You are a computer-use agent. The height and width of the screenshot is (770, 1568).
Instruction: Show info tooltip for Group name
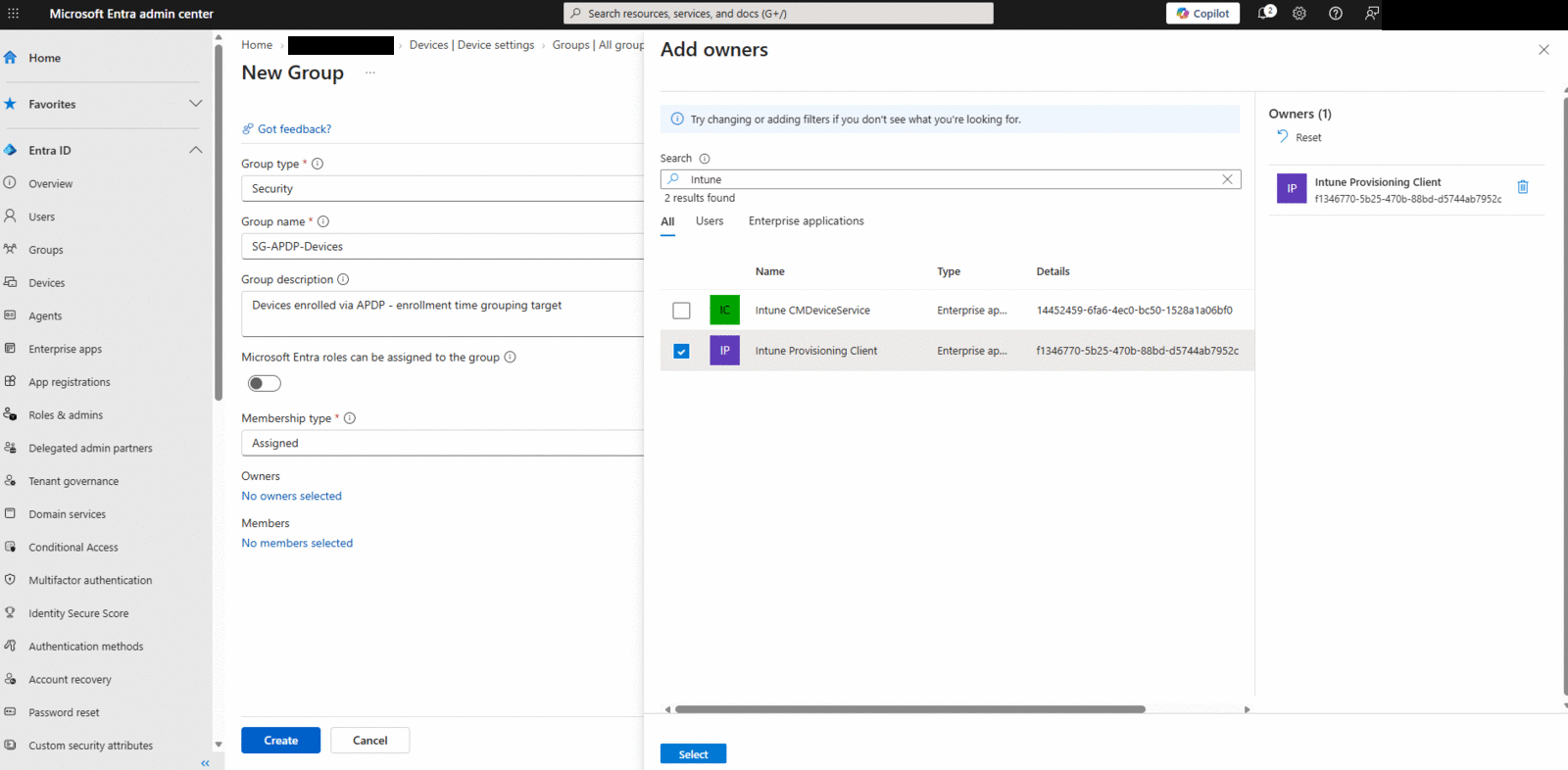pyautogui.click(x=323, y=221)
